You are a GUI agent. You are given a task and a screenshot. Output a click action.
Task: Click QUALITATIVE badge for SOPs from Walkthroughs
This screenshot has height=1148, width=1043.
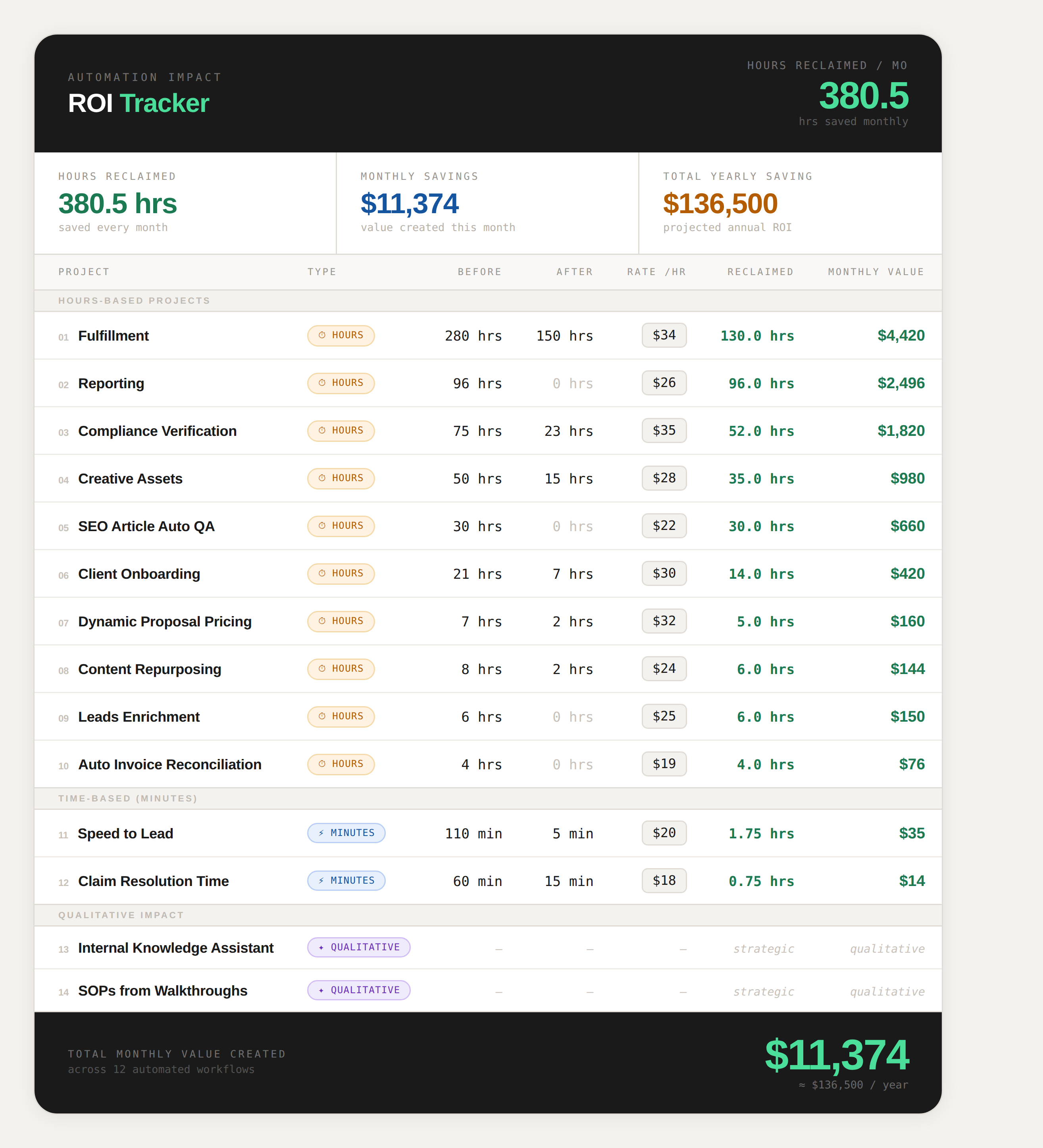tap(359, 990)
